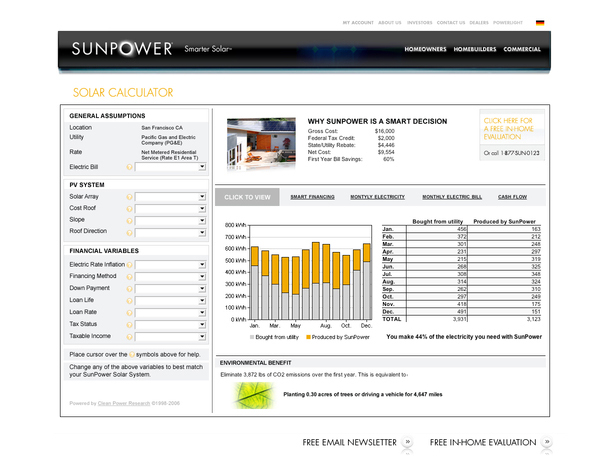Click the State/Utility Rebate value $4,446
Image resolution: width=600 pixels, height=471 pixels.
386,145
